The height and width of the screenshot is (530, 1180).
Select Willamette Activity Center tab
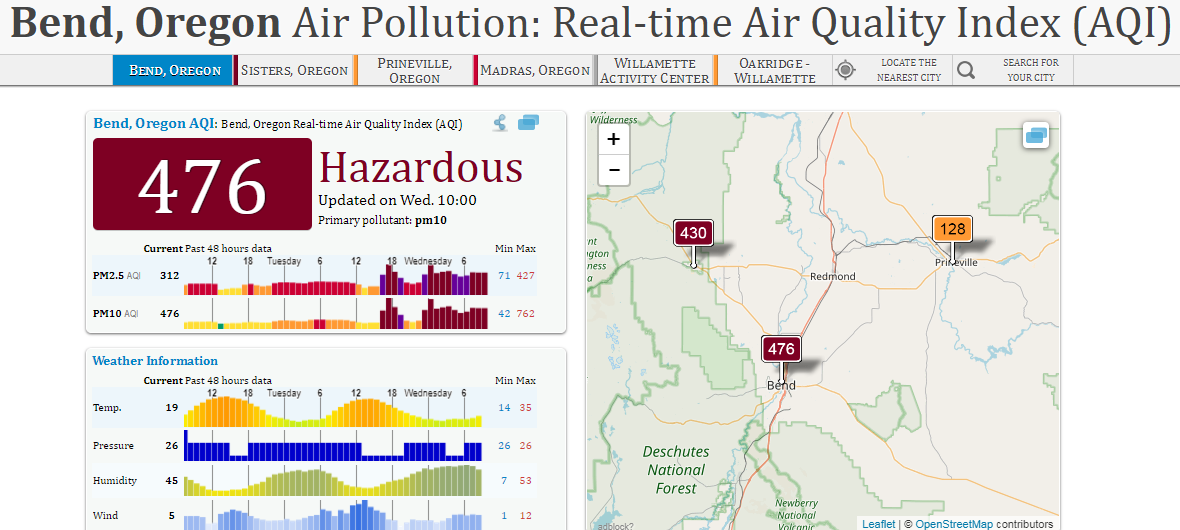(654, 70)
